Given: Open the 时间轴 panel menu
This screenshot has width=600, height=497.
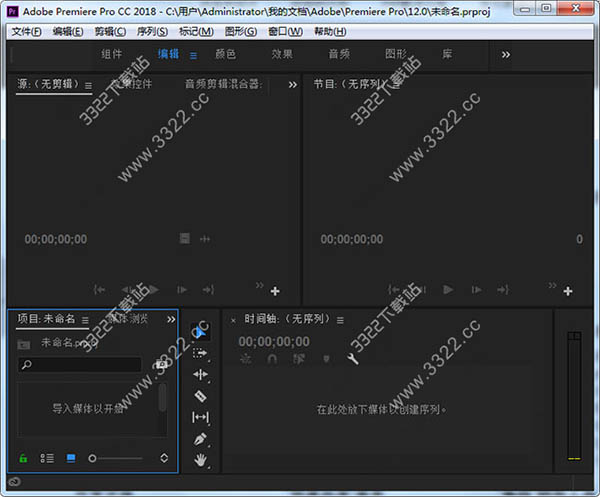Looking at the screenshot, I should tap(340, 320).
